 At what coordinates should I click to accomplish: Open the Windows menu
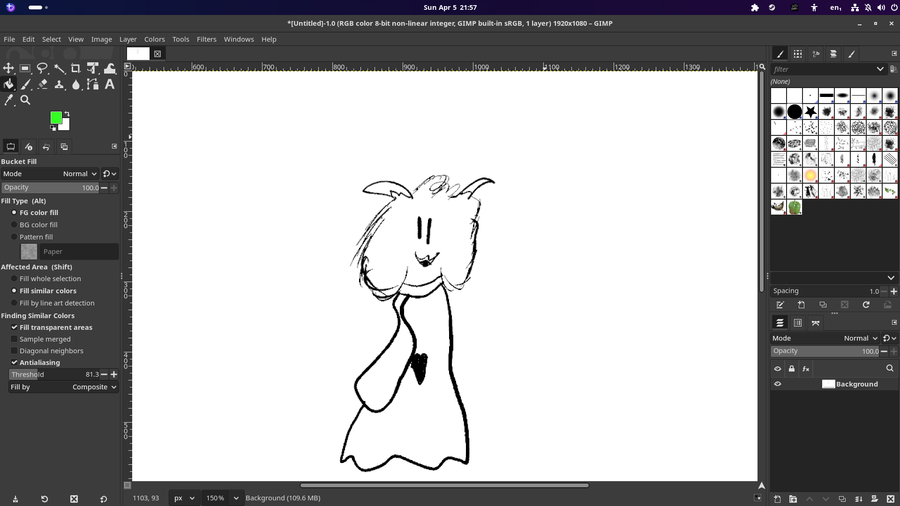(239, 40)
